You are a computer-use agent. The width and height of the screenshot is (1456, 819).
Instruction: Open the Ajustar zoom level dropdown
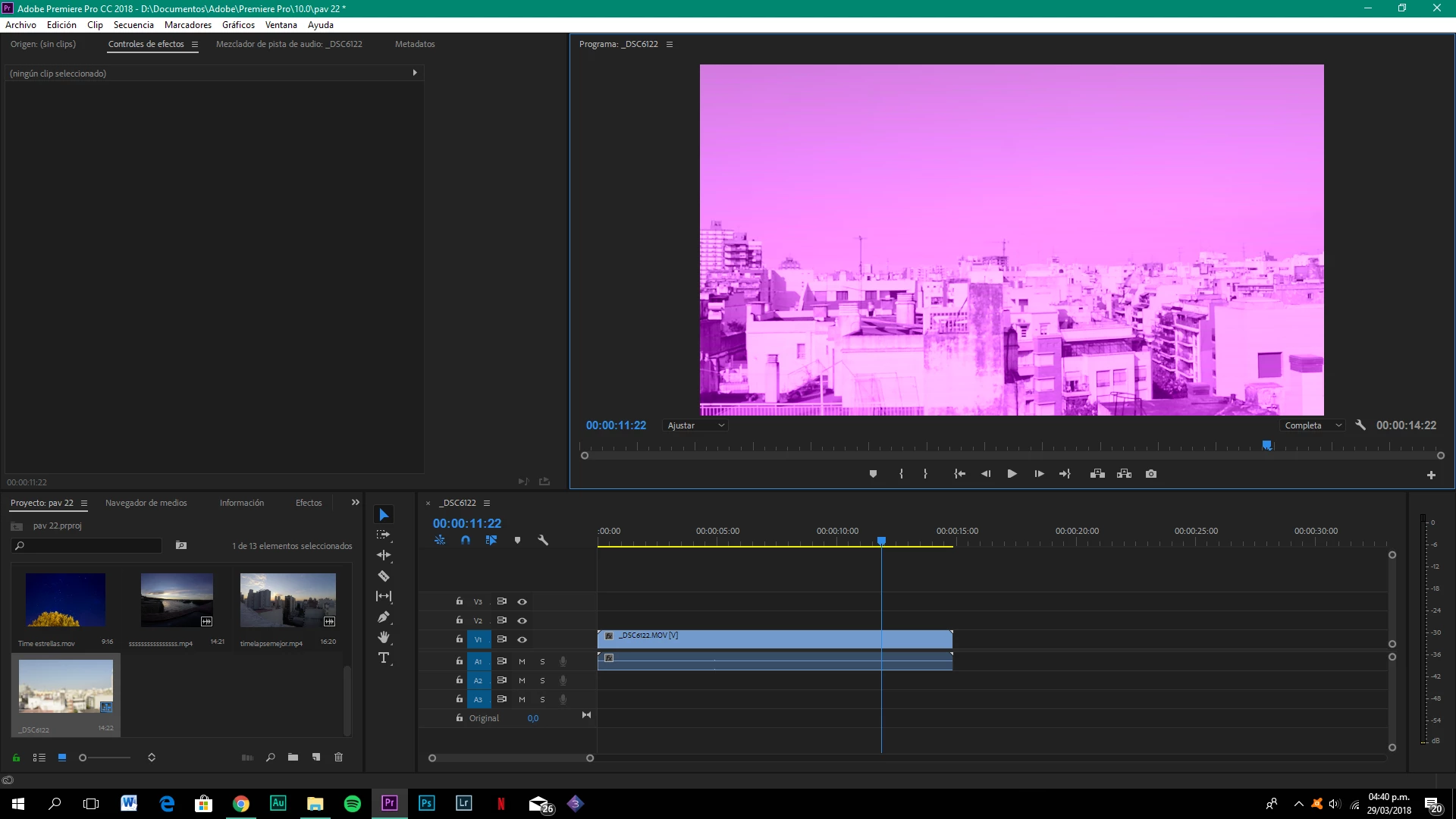click(x=695, y=425)
